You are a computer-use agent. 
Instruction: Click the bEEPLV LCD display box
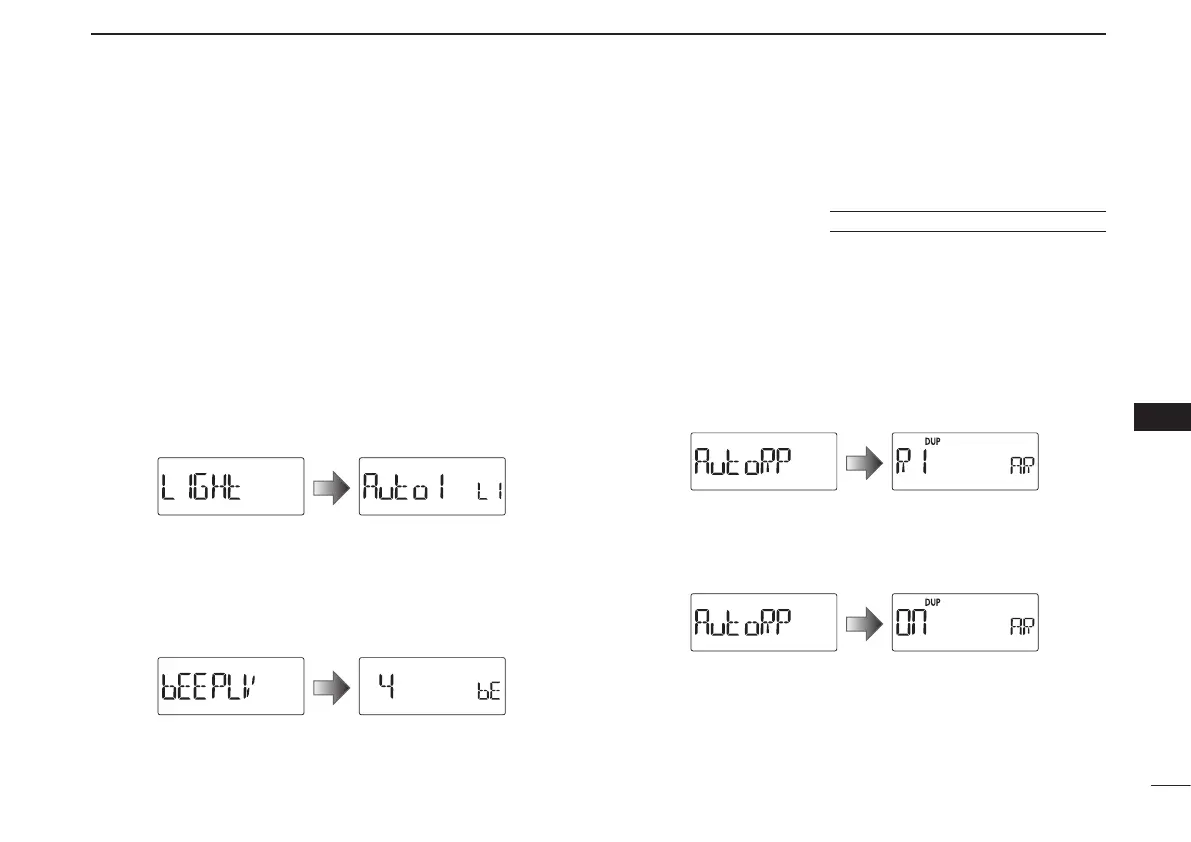pyautogui.click(x=231, y=686)
